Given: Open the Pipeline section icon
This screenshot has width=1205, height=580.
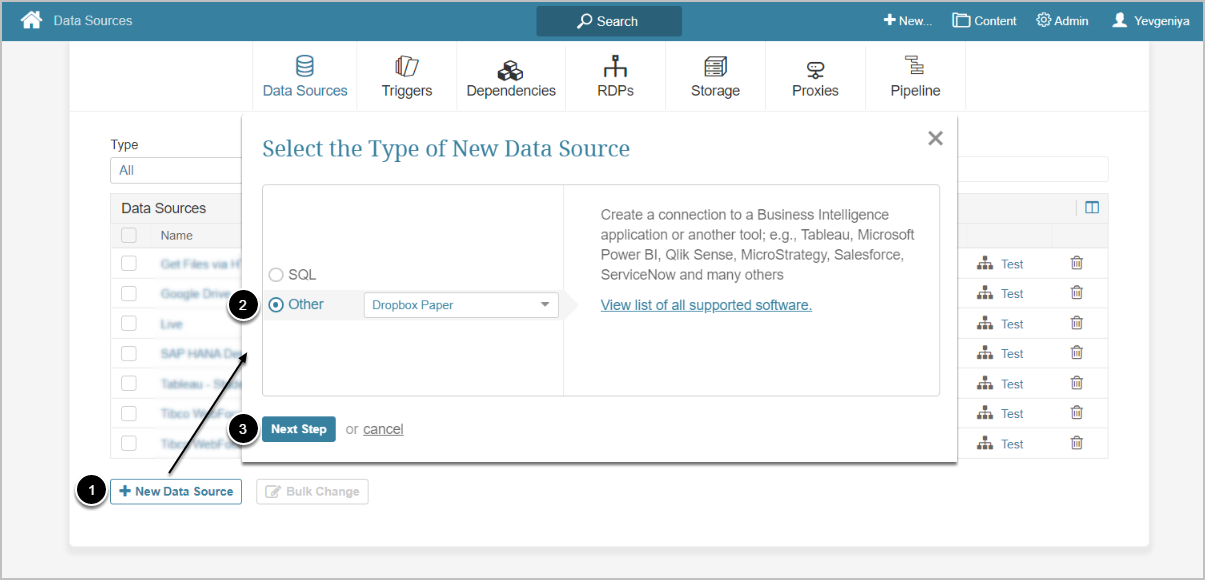Looking at the screenshot, I should pyautogui.click(x=915, y=67).
